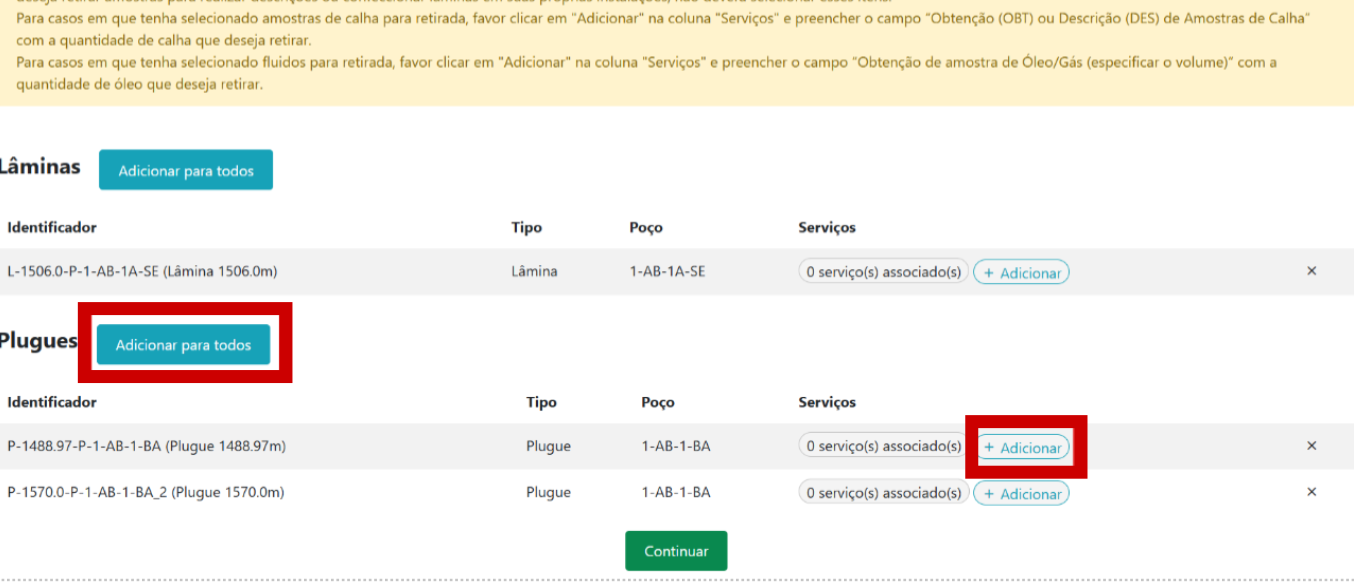Select identifier L-1506.0-P-1-AB-1A-SE

click(x=142, y=271)
